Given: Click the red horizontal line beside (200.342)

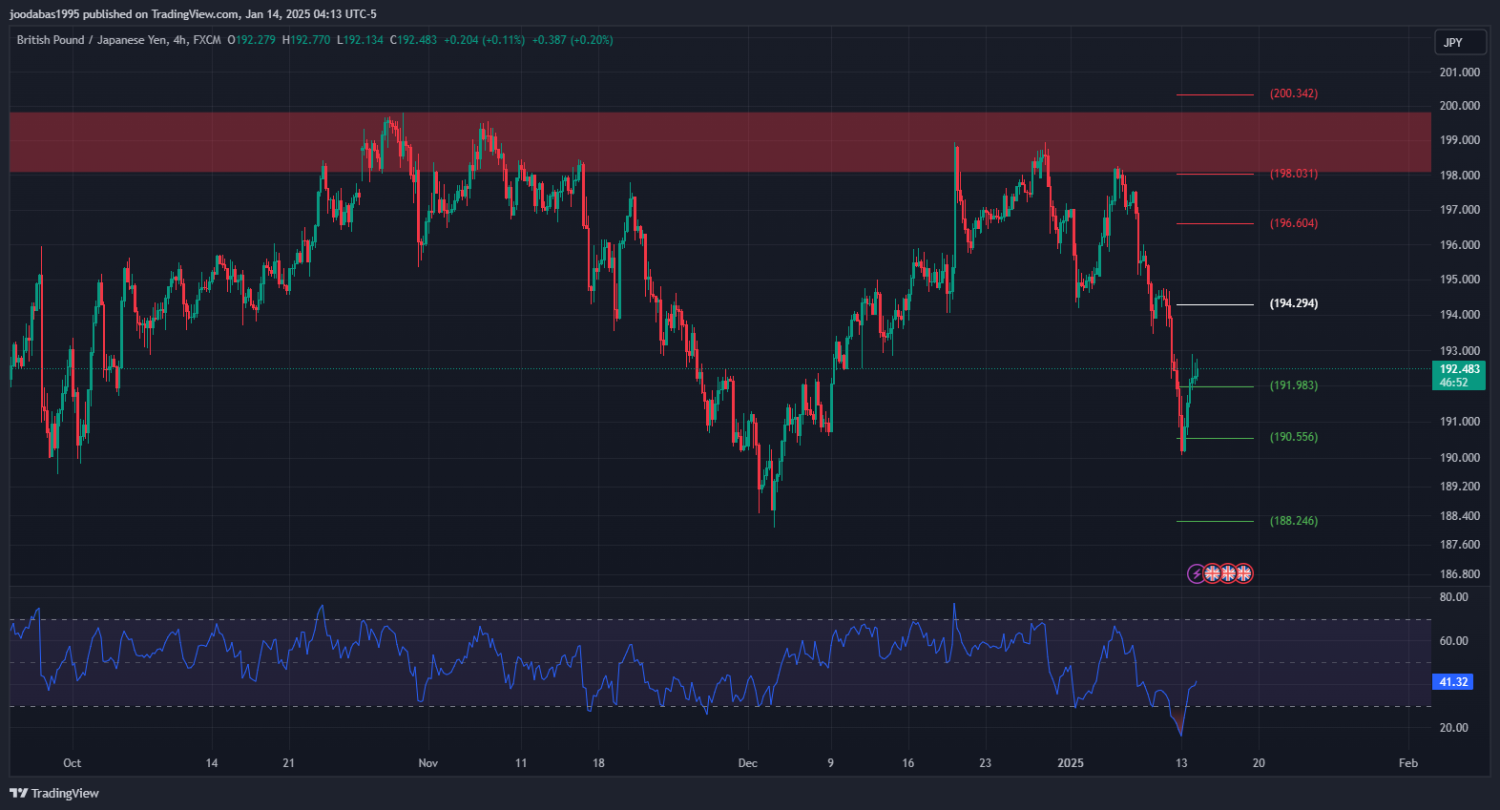Looking at the screenshot, I should click(1214, 95).
